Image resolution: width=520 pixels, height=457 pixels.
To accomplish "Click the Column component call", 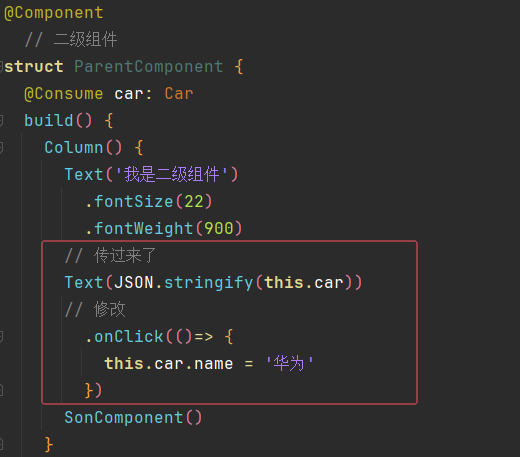I will [x=74, y=148].
